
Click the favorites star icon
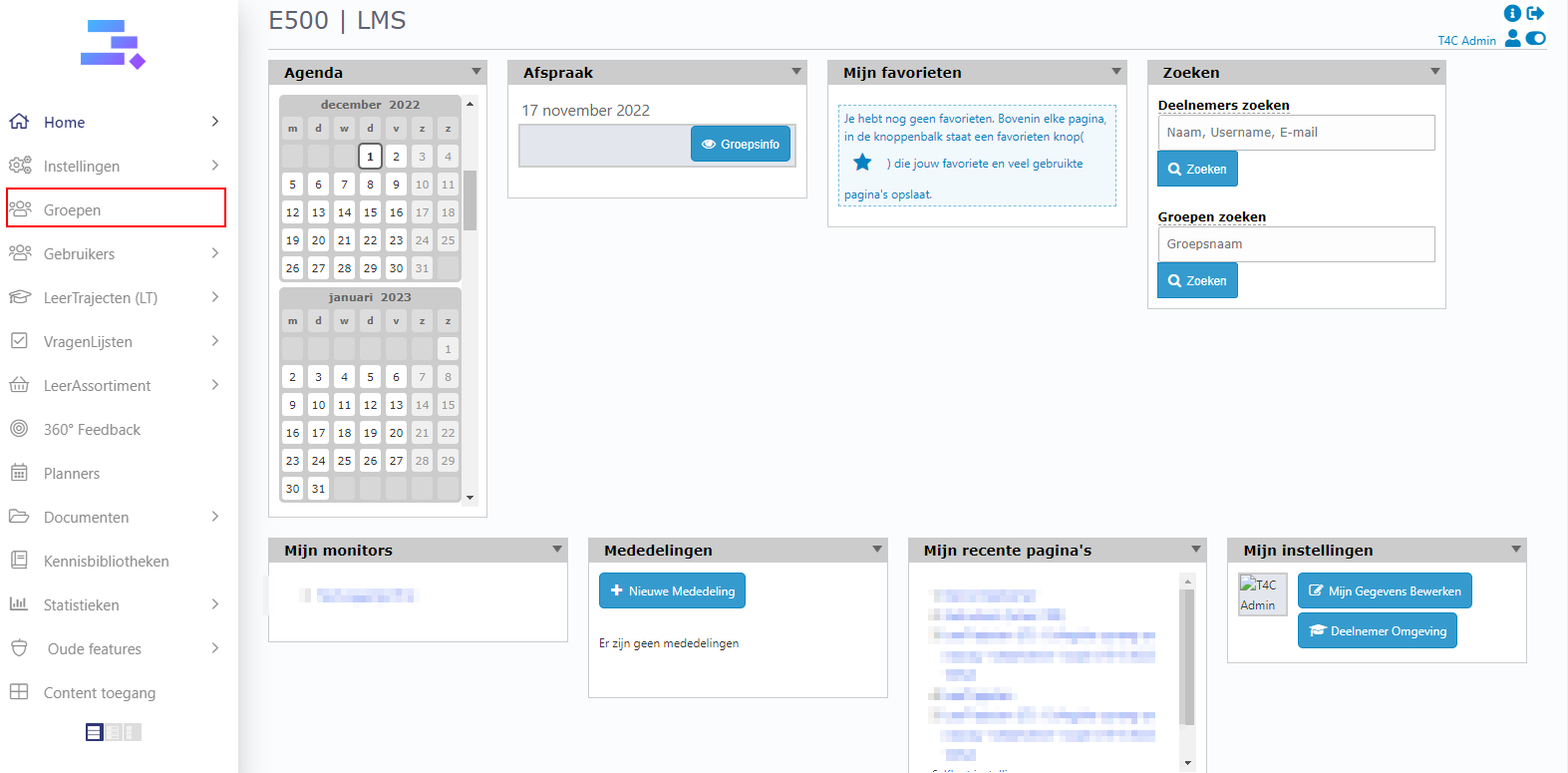coord(862,163)
